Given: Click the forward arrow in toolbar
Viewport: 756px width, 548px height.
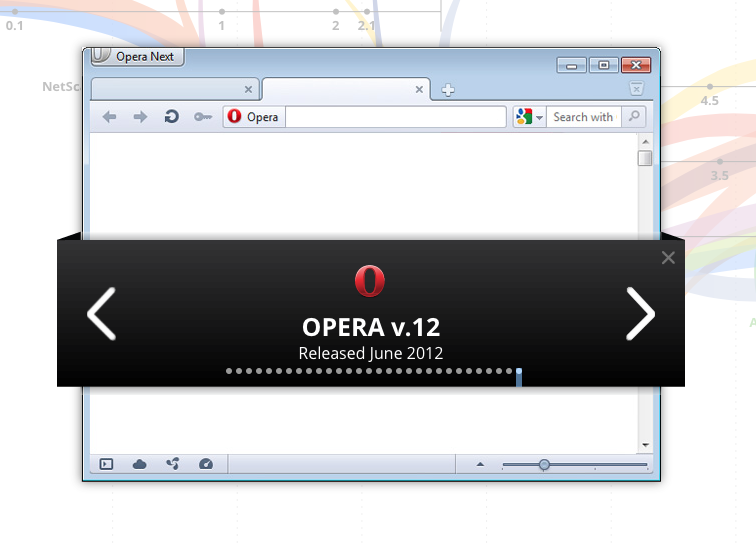Looking at the screenshot, I should [140, 117].
